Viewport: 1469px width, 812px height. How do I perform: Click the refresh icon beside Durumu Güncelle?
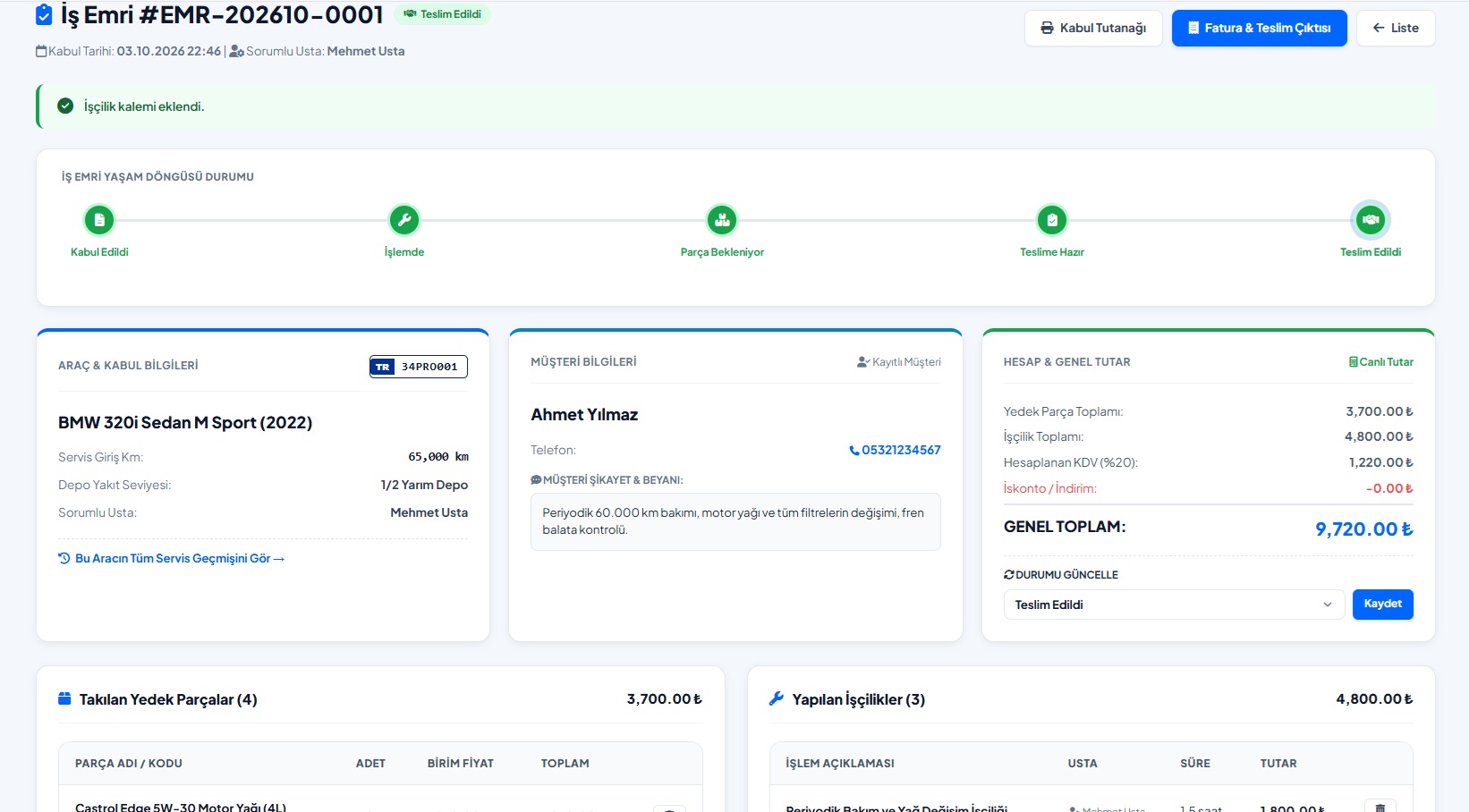[x=1009, y=575]
